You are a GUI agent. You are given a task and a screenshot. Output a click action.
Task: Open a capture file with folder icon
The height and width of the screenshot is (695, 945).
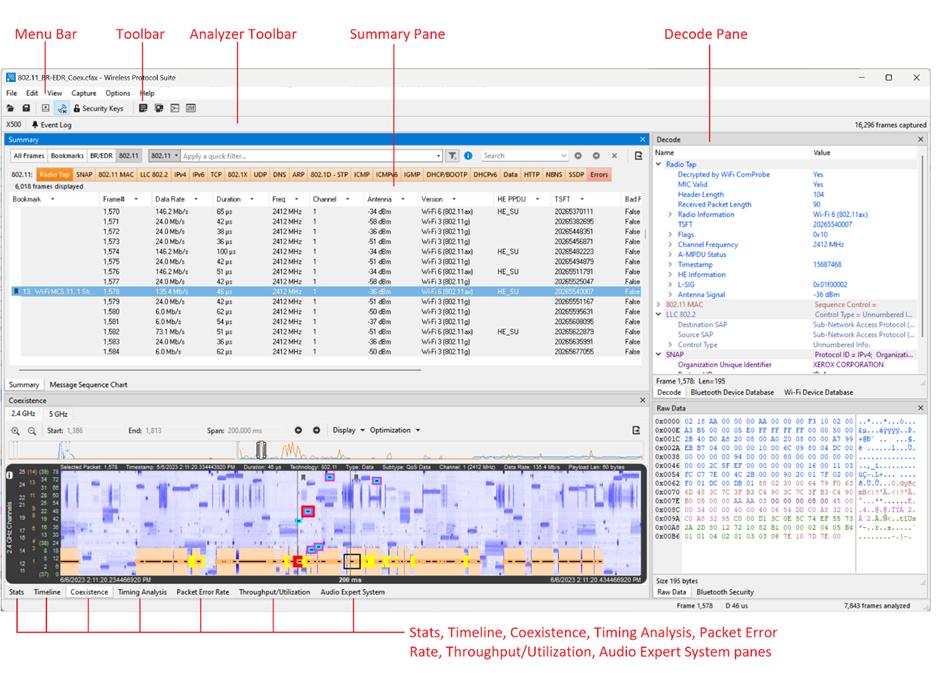(x=10, y=108)
